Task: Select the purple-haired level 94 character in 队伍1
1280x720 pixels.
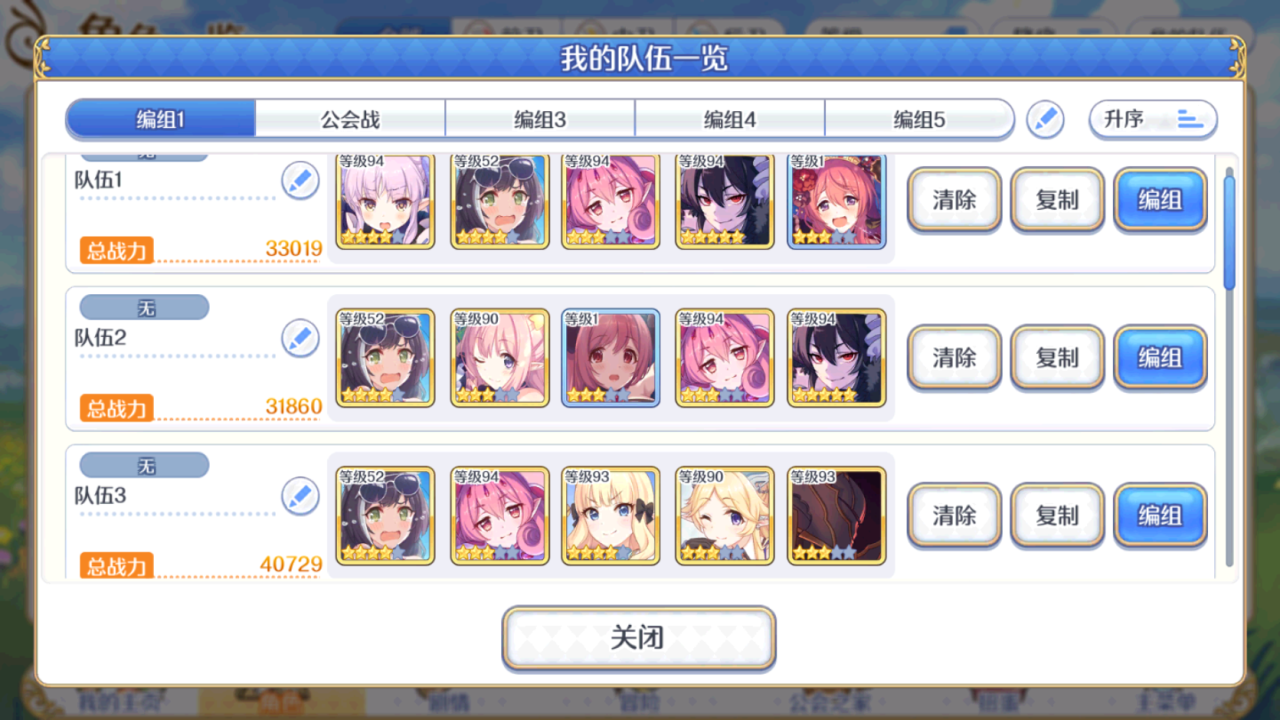Action: 385,201
